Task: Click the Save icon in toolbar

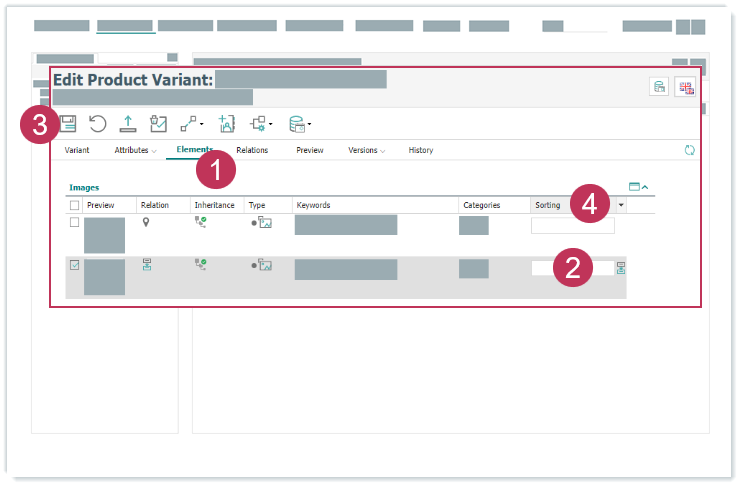Action: tap(68, 124)
